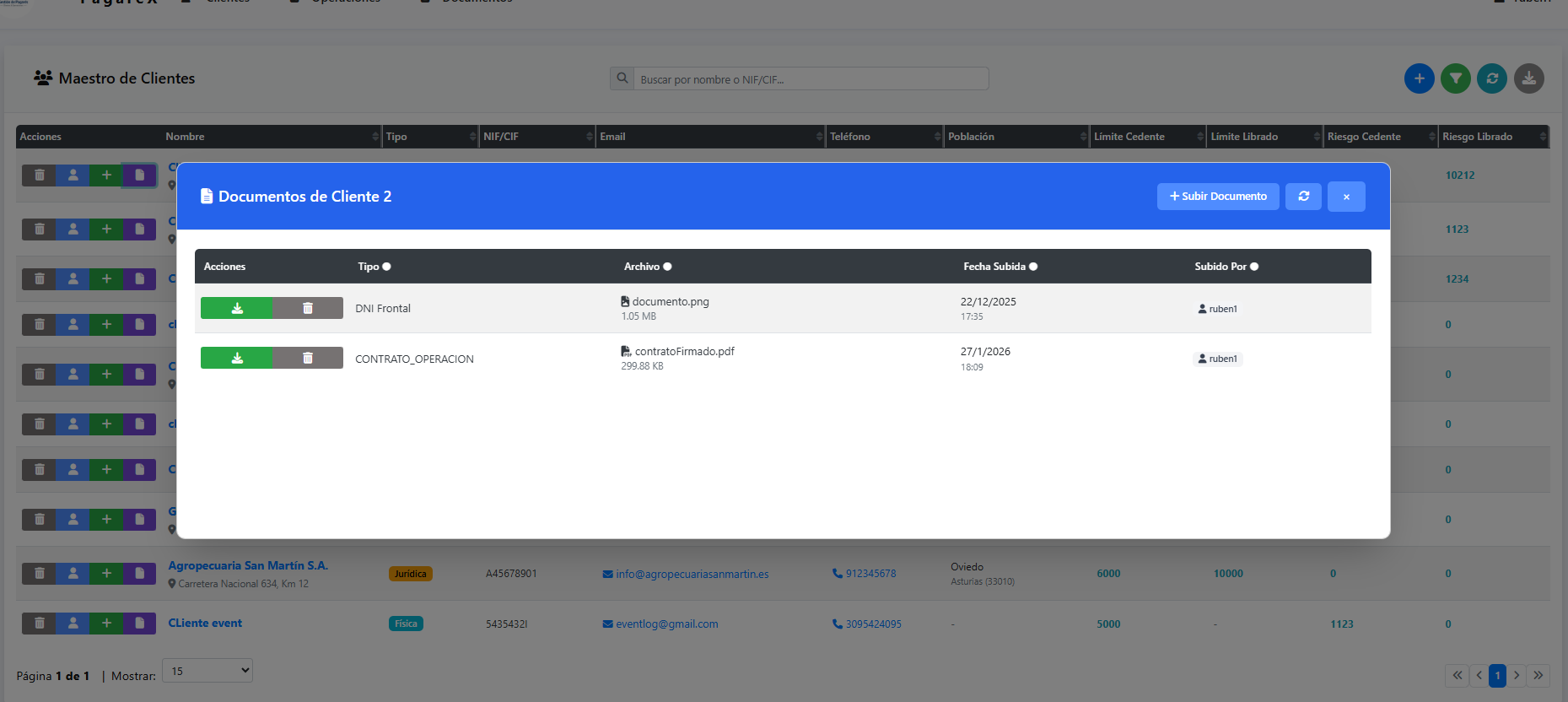Click the teal refresh clients button
The height and width of the screenshot is (702, 1568).
(1491, 78)
